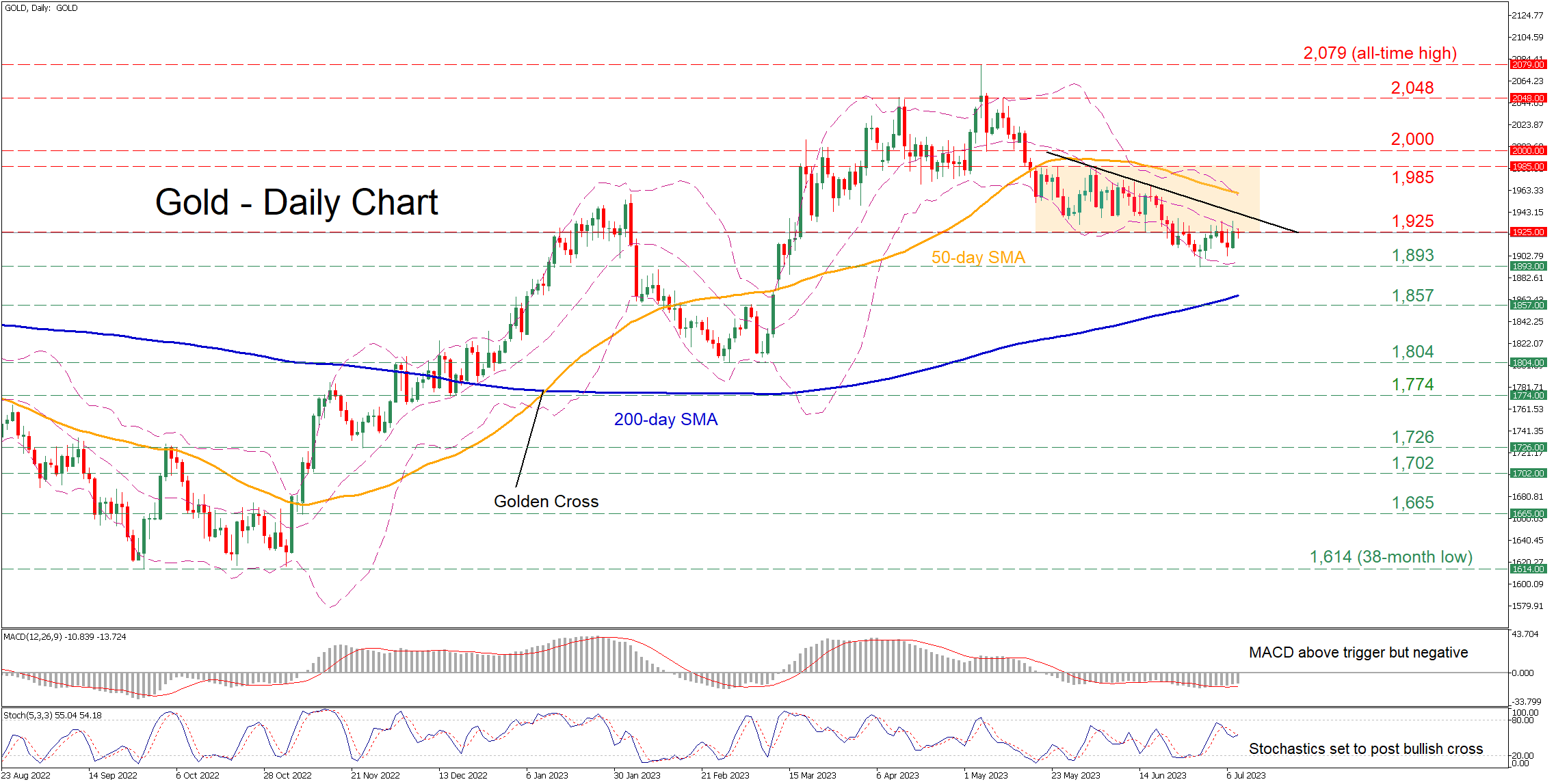This screenshot has height=784, width=1556.
Task: Click the 1,985 price level label
Action: coord(1412,178)
